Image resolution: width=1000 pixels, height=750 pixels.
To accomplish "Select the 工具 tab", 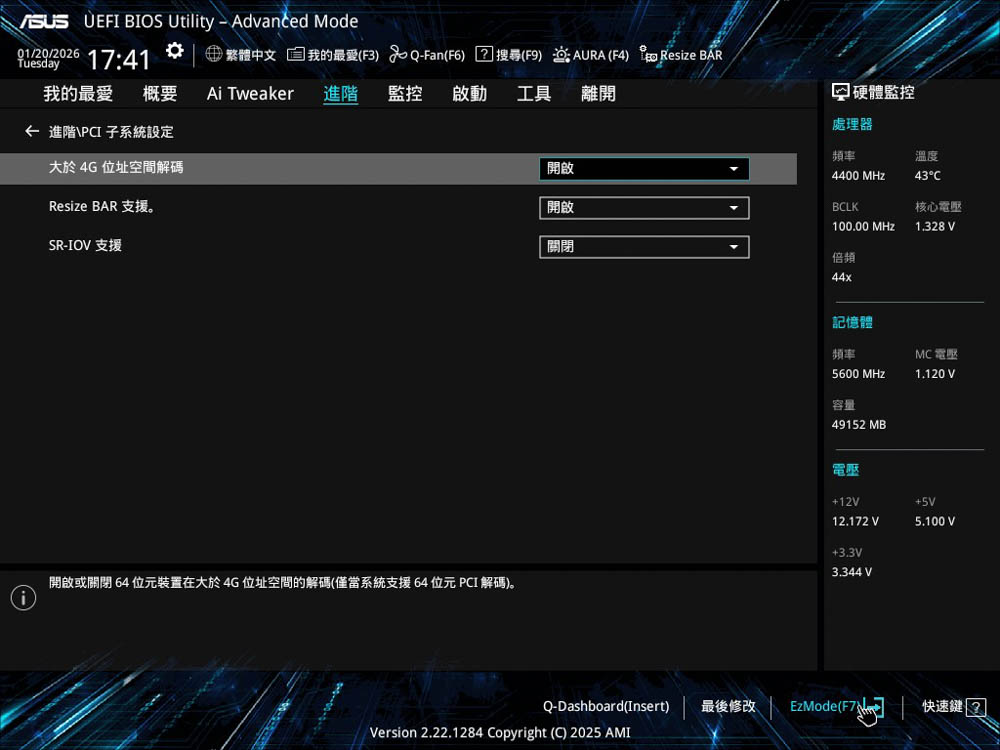I will [x=534, y=94].
